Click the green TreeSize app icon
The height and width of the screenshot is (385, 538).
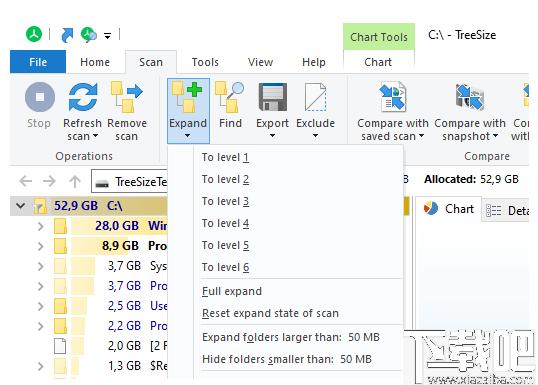[x=34, y=34]
